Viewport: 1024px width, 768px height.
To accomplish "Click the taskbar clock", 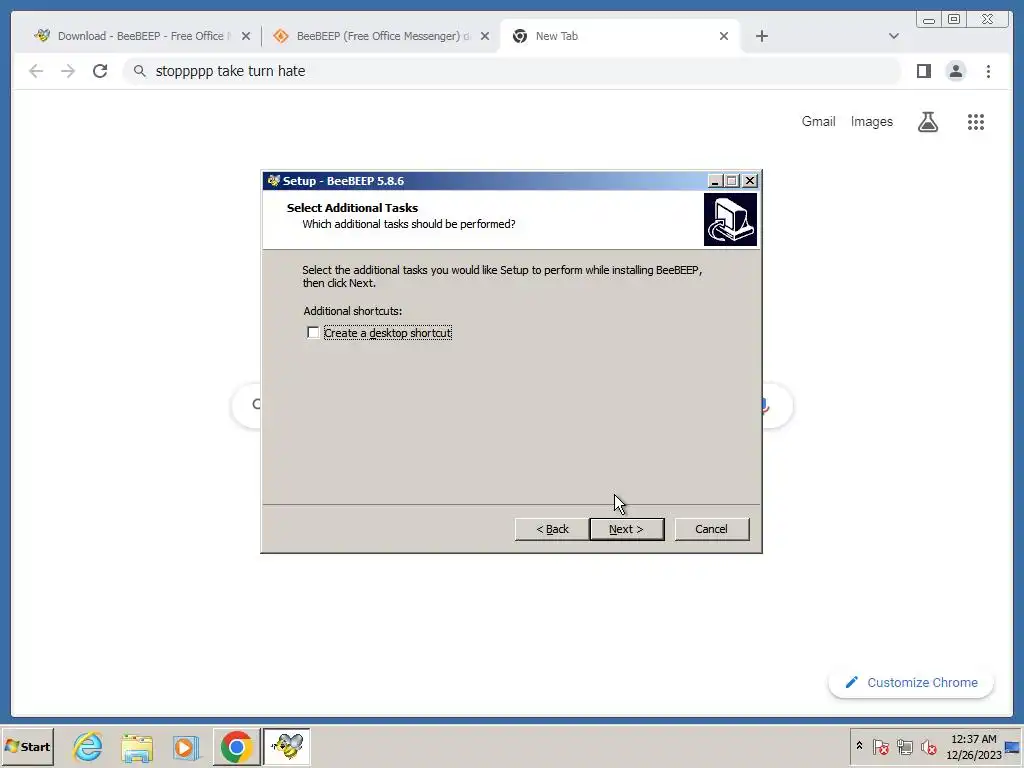I will point(974,746).
